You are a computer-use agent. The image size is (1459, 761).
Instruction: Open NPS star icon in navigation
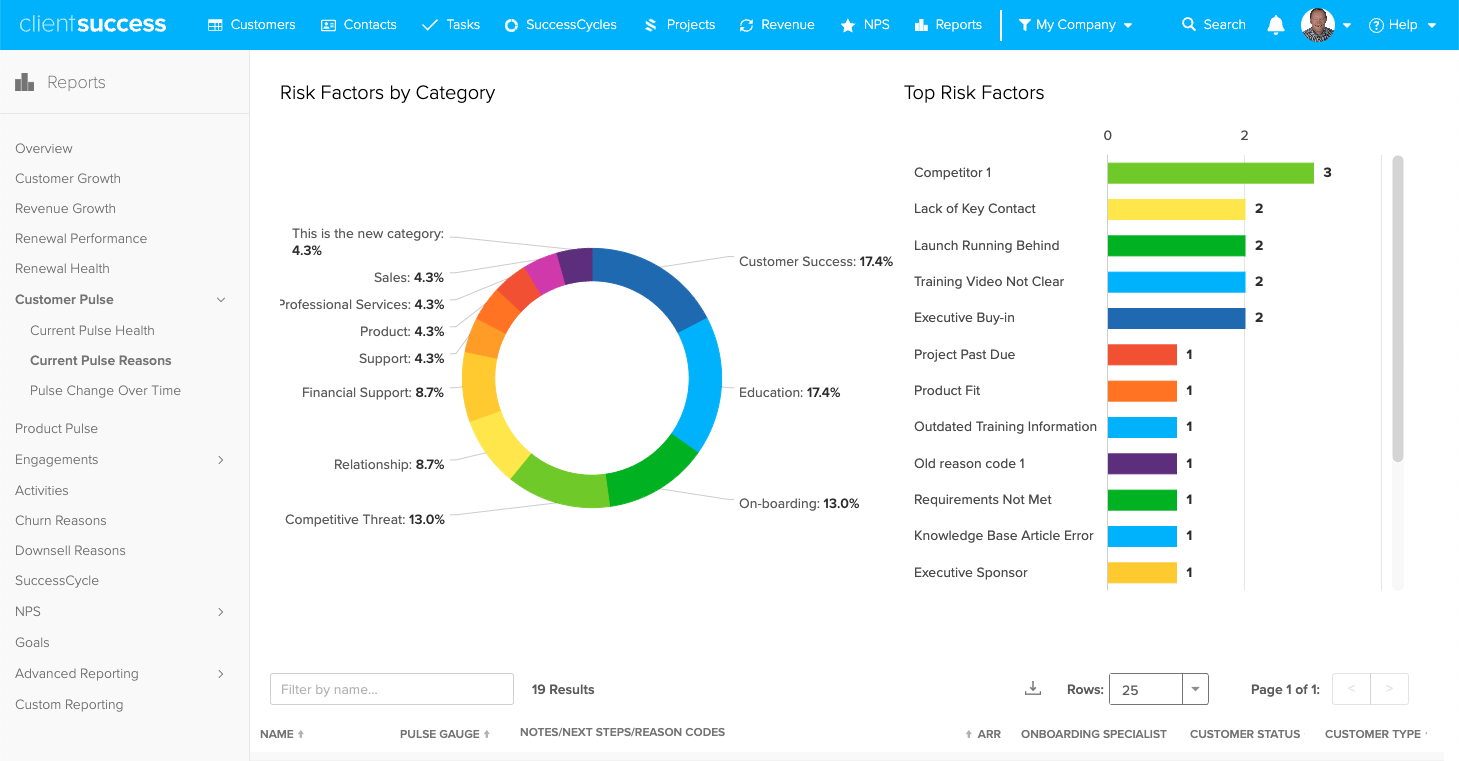pyautogui.click(x=848, y=25)
